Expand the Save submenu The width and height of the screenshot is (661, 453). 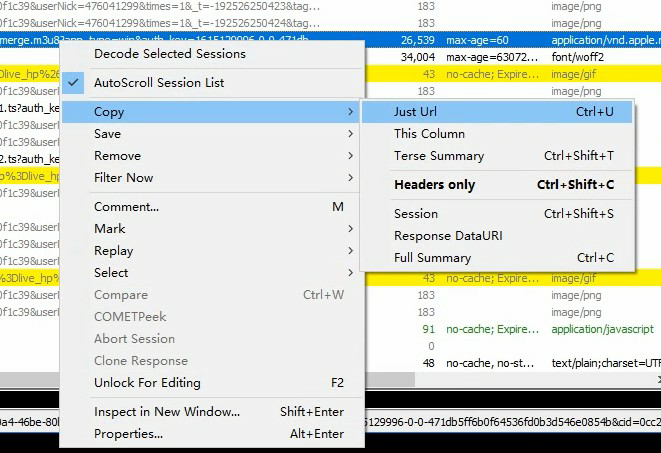pyautogui.click(x=107, y=134)
